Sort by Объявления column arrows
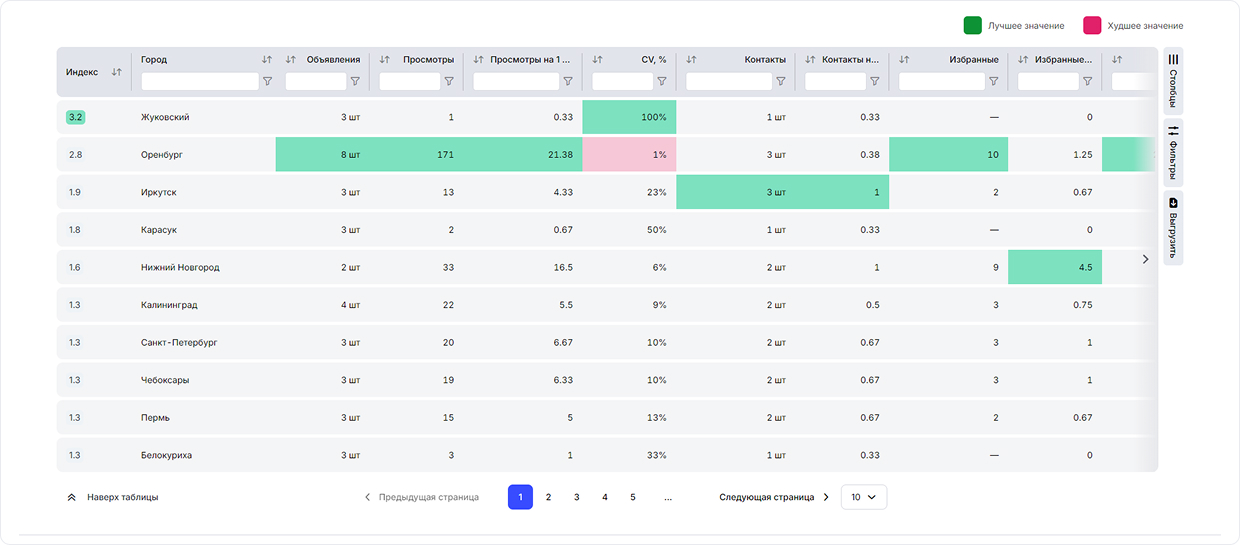The height and width of the screenshot is (545, 1240). pos(291,60)
